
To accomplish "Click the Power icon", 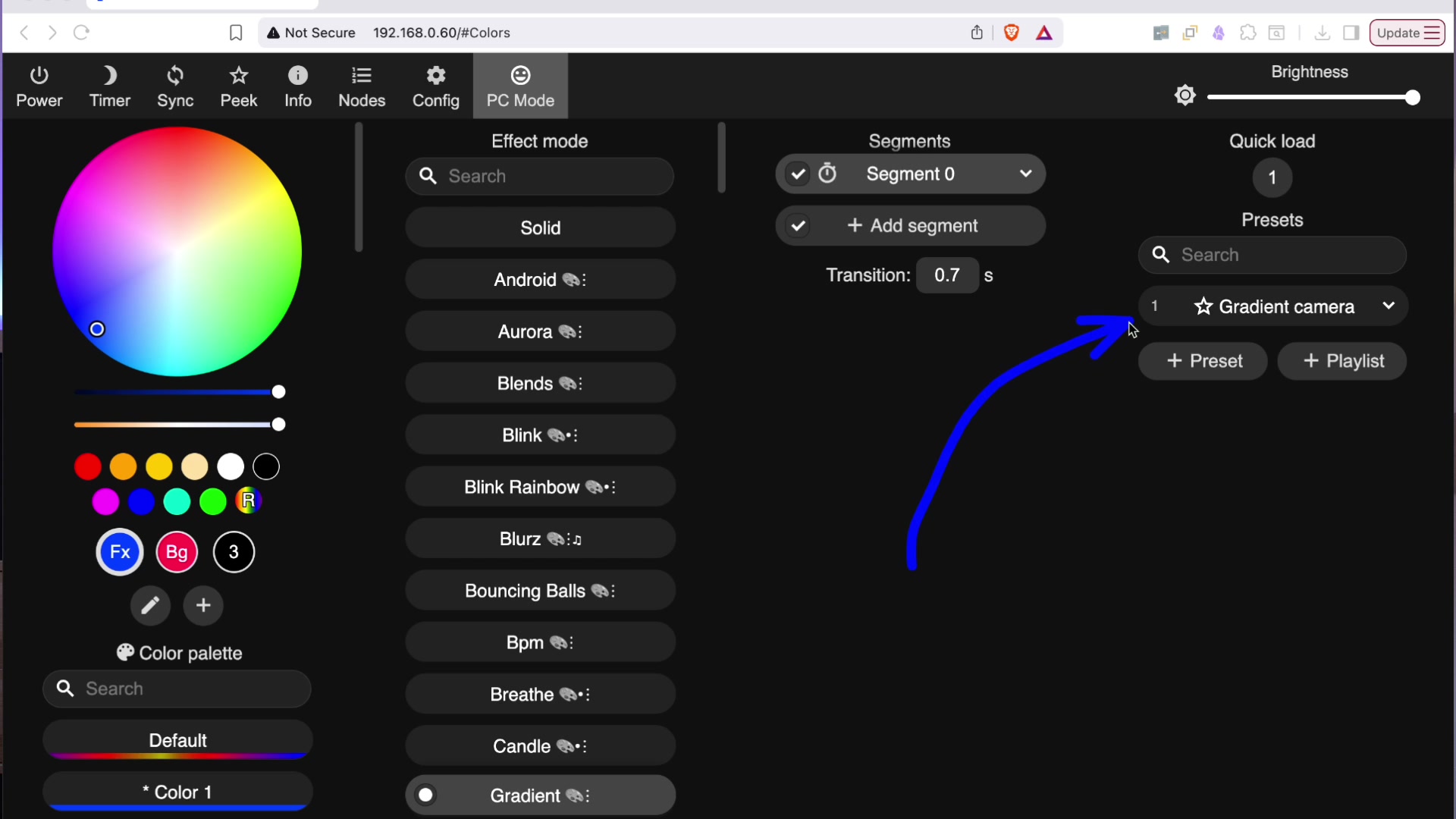I will click(x=39, y=76).
